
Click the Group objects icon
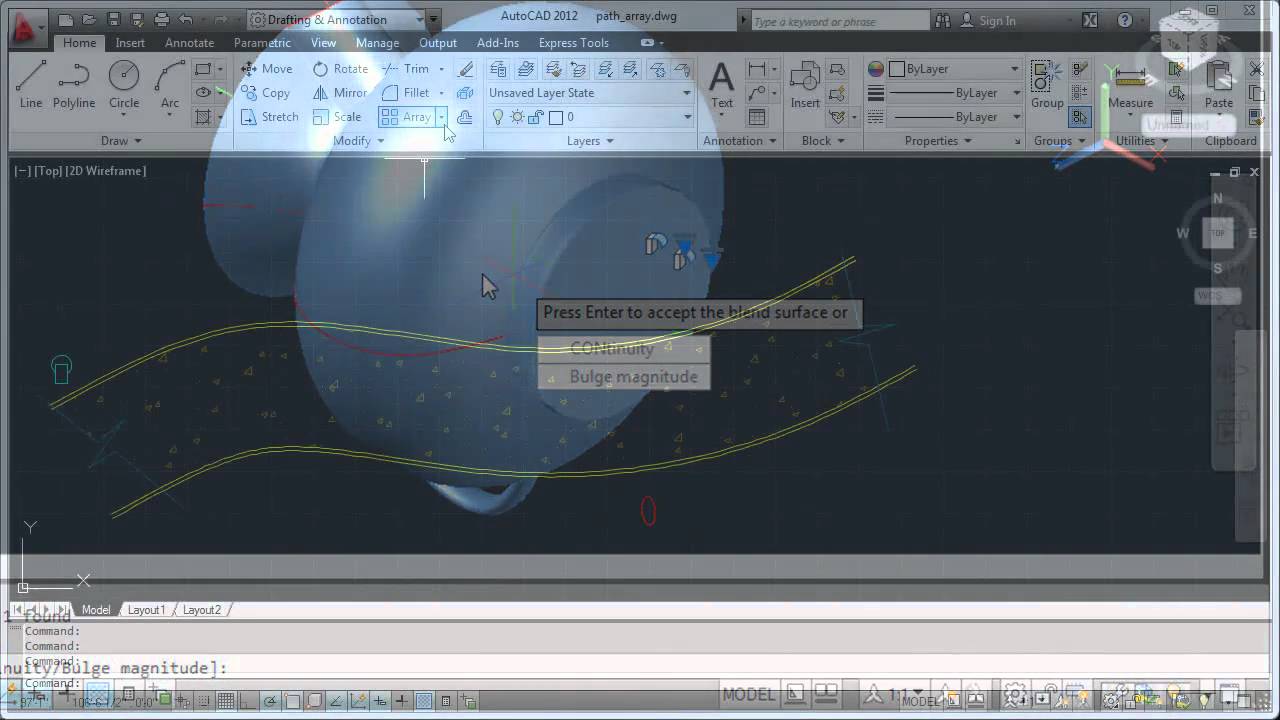coord(1047,84)
